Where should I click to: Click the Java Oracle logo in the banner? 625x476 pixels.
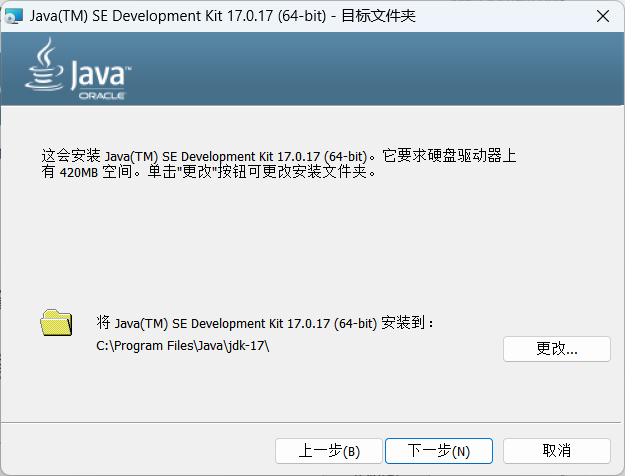(78, 69)
